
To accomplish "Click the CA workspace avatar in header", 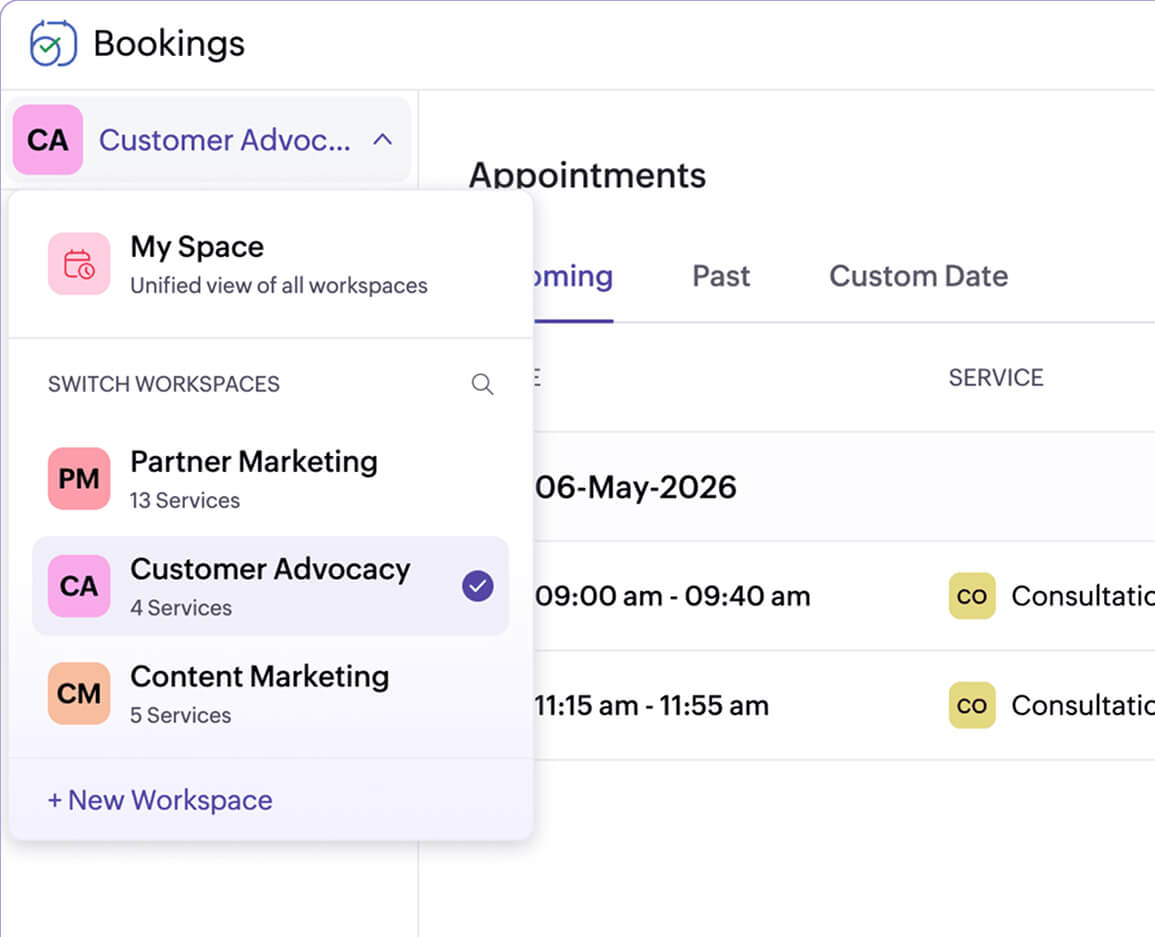I will pos(48,140).
